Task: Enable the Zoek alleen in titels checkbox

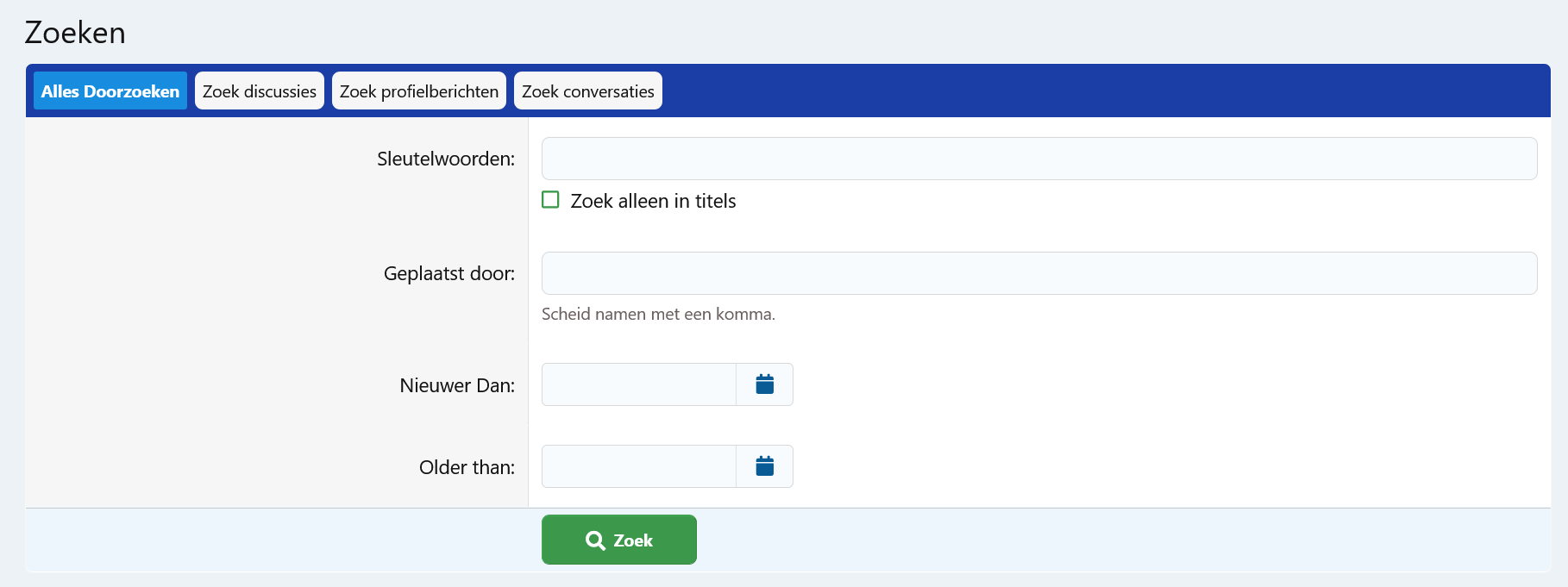Action: (x=550, y=200)
